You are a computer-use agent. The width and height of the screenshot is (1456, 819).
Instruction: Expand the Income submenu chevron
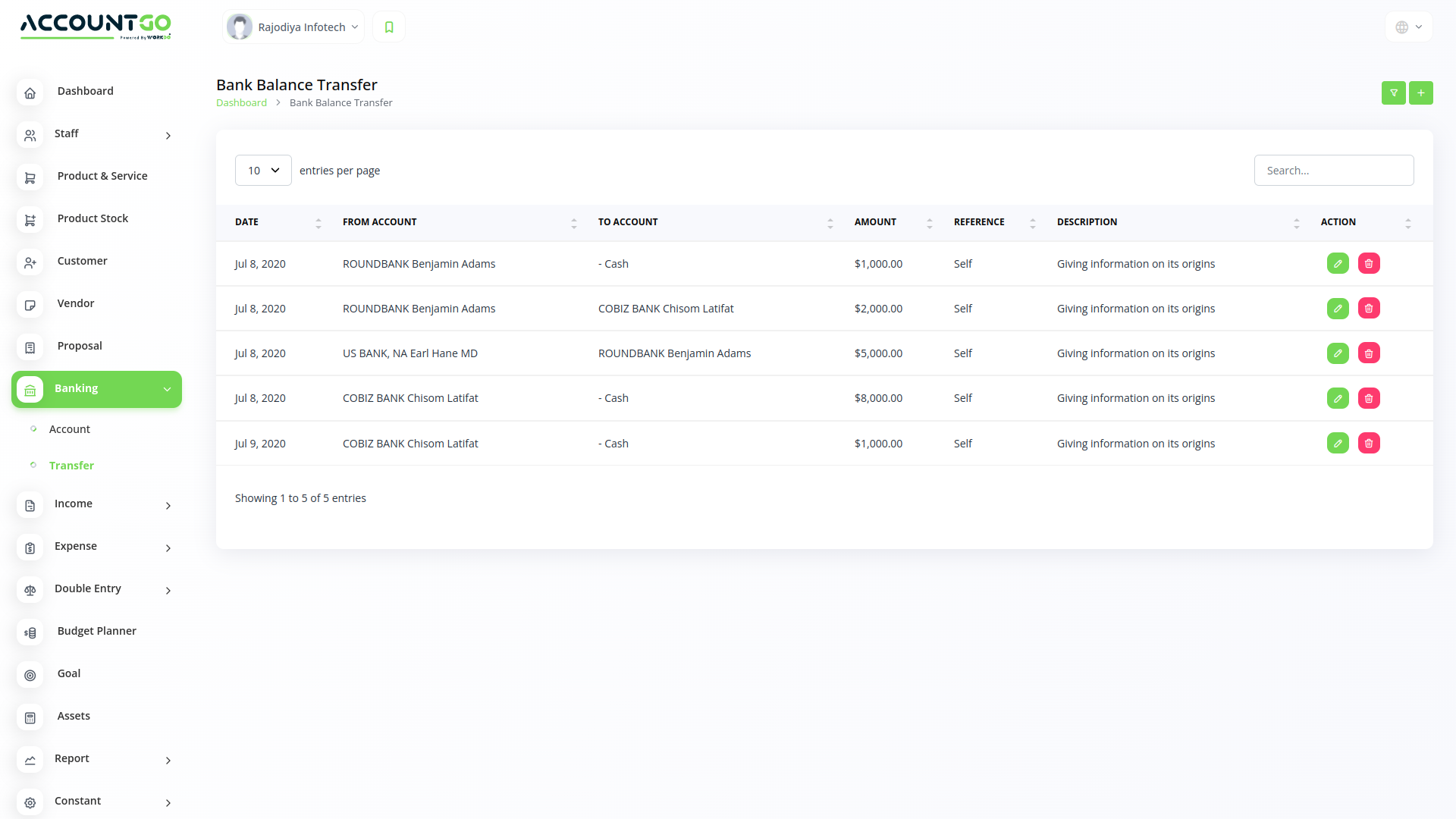point(168,506)
